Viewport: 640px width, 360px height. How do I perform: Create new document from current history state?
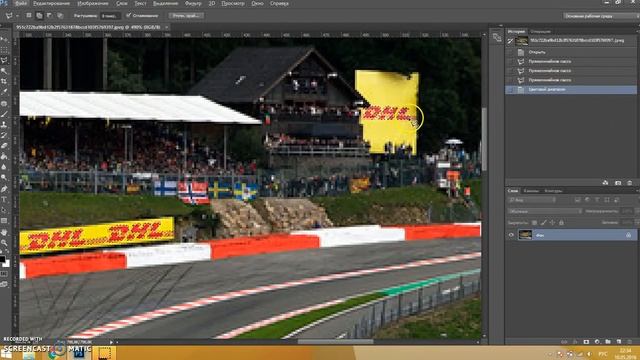tap(605, 183)
